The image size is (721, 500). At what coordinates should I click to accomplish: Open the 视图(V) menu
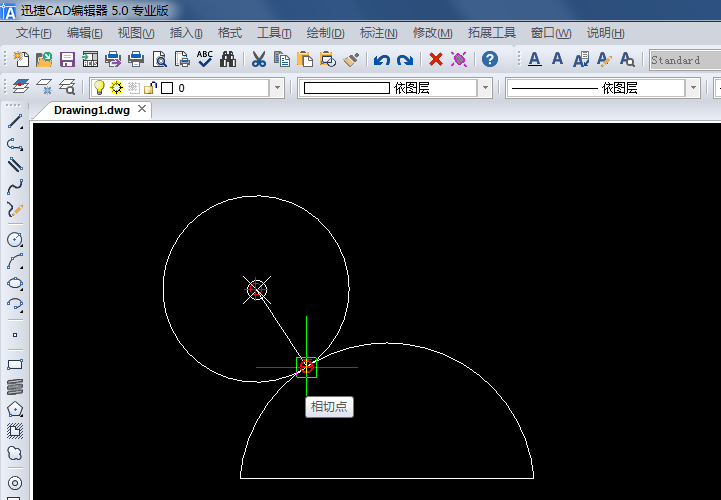pyautogui.click(x=136, y=33)
